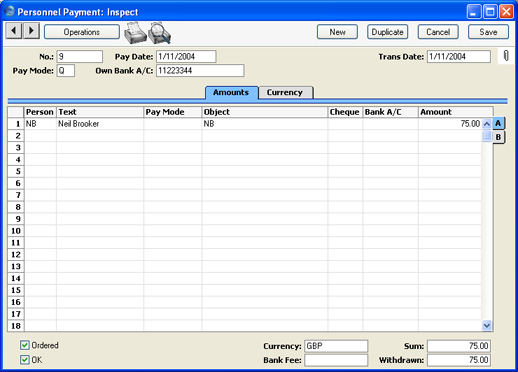Switch to the Currency tab

(x=285, y=92)
